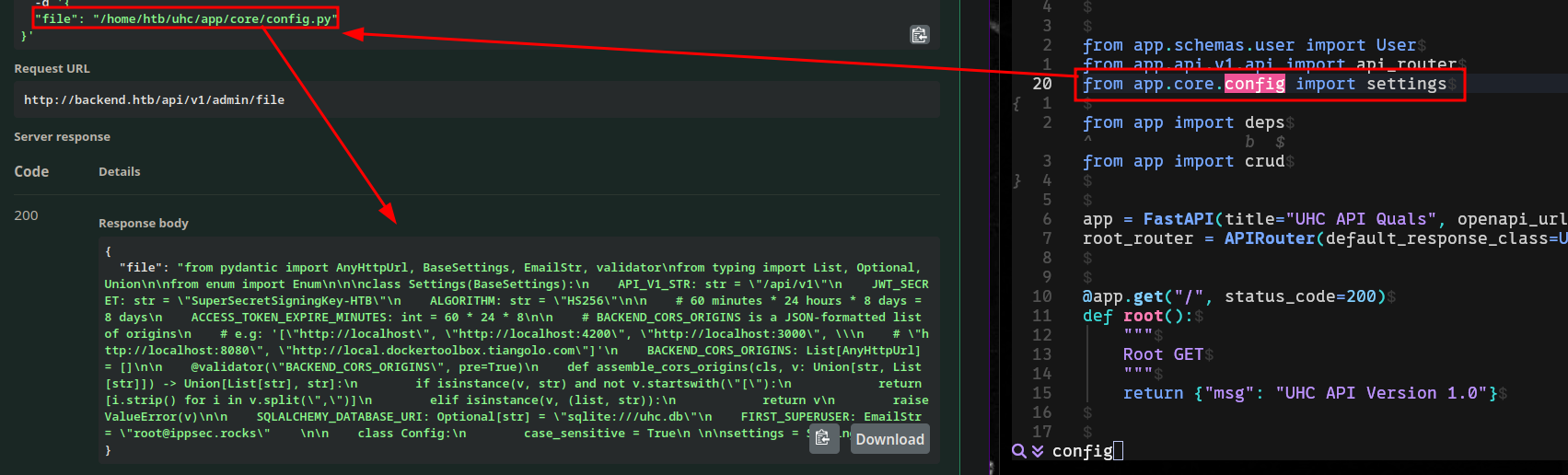Image resolution: width=1568 pixels, height=475 pixels.
Task: Click the 'from app import crud' line
Action: click(x=1183, y=161)
